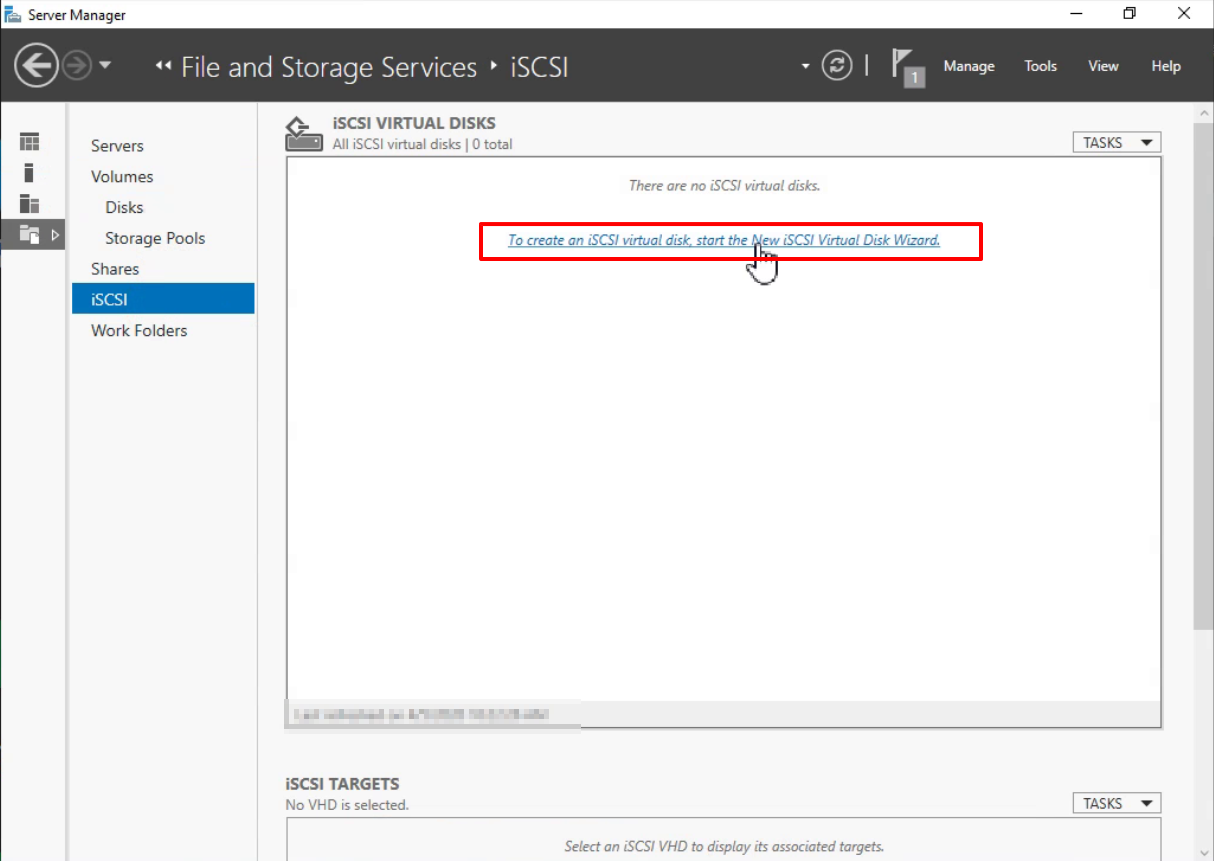Screen dimensions: 1214x861
Task: Open TASKS dropdown for iSCSI Targets
Action: (1117, 804)
